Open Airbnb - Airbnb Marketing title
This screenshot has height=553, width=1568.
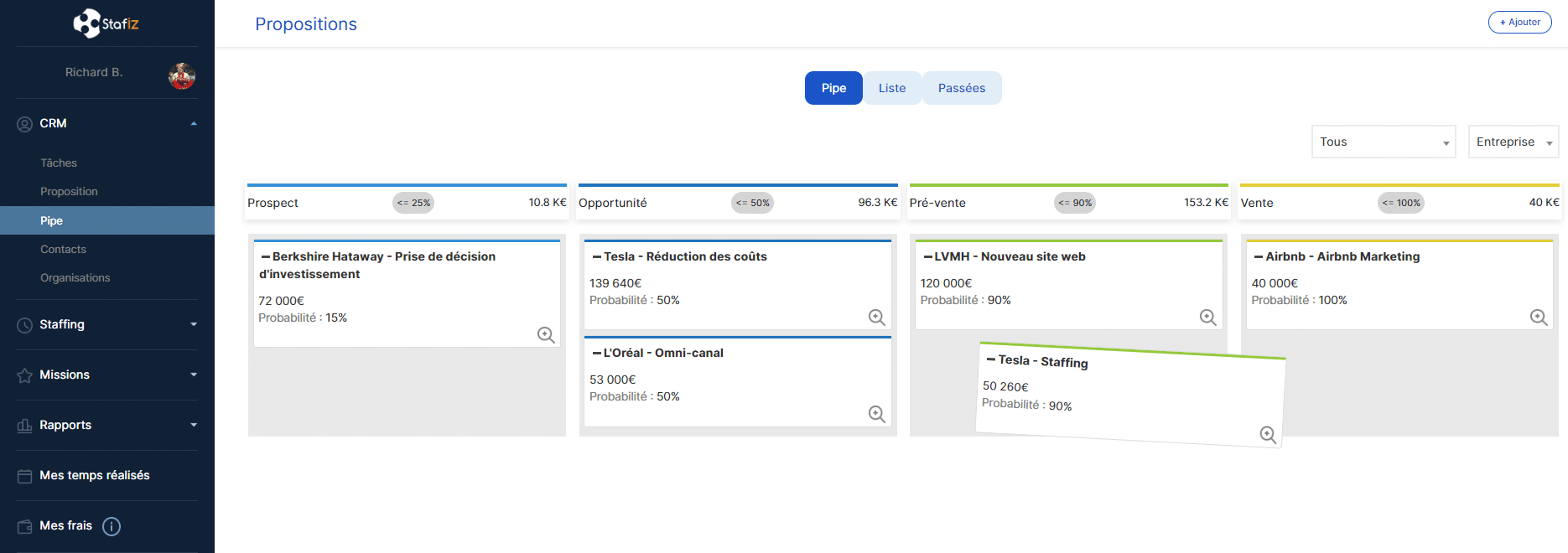point(1342,256)
